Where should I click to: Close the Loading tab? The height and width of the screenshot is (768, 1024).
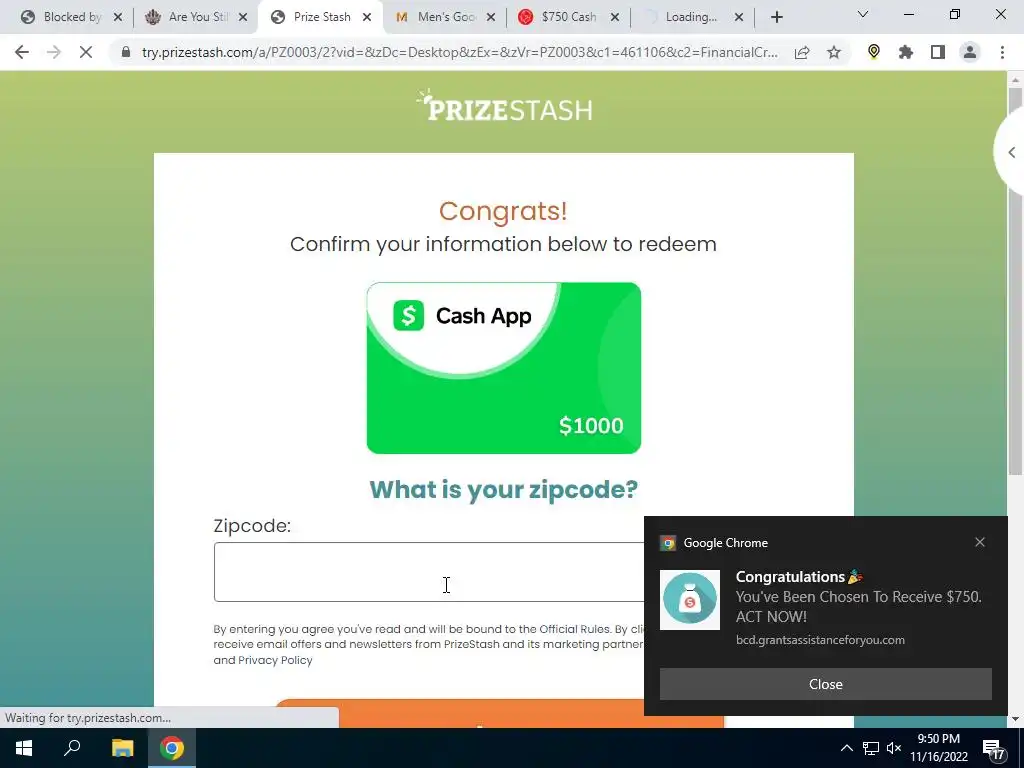[x=739, y=18]
